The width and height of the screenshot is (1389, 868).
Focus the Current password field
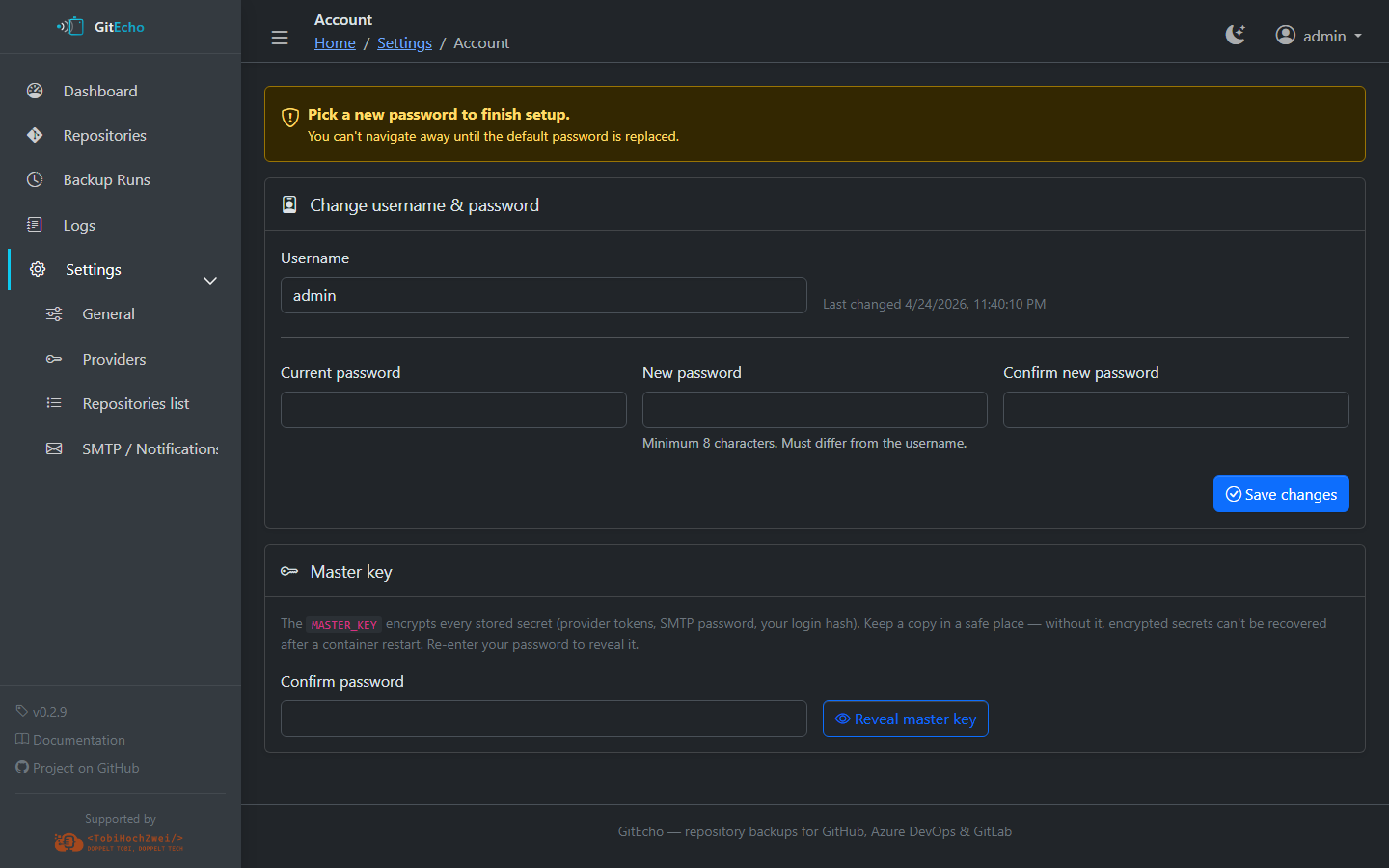click(x=453, y=410)
